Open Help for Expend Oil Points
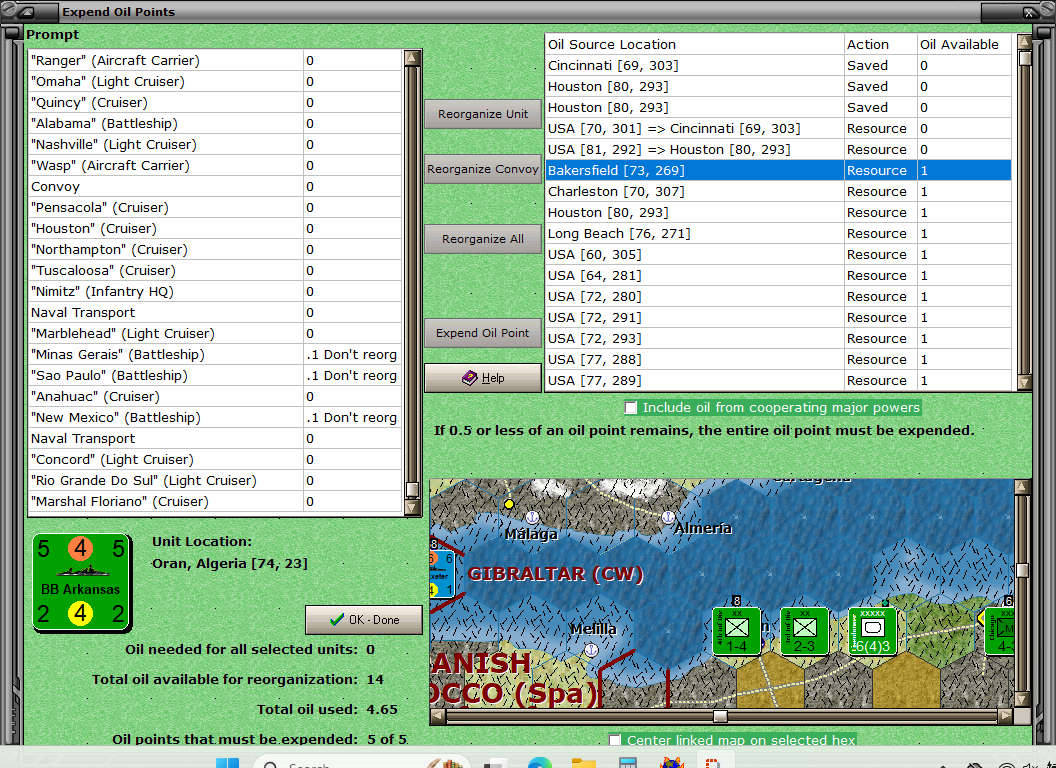The height and width of the screenshot is (768, 1056). (x=483, y=378)
